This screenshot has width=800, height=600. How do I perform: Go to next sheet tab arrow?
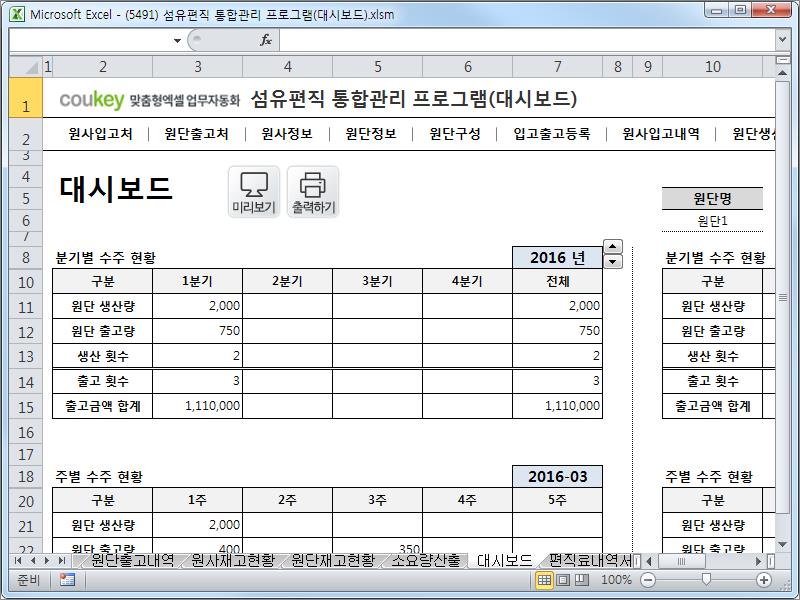(47, 561)
